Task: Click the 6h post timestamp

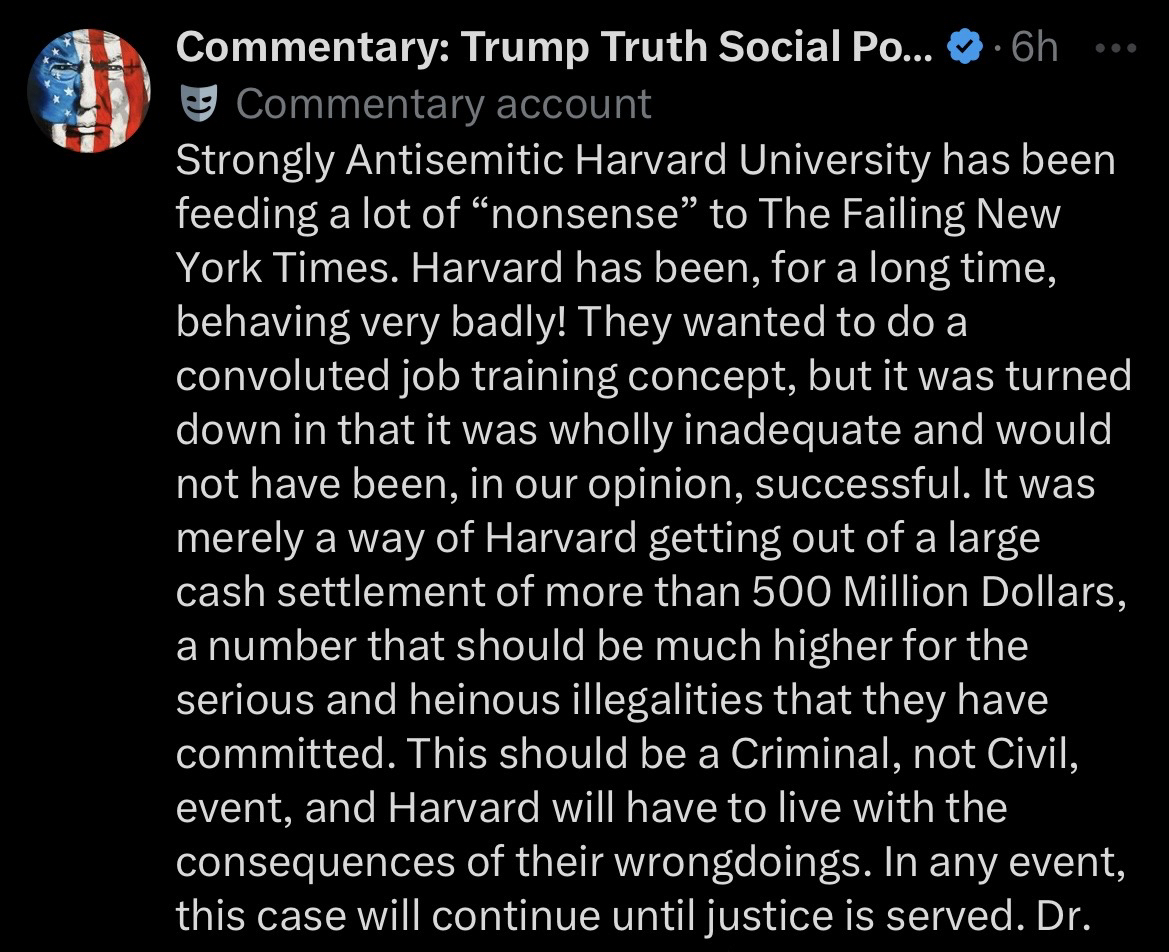Action: click(x=1033, y=48)
